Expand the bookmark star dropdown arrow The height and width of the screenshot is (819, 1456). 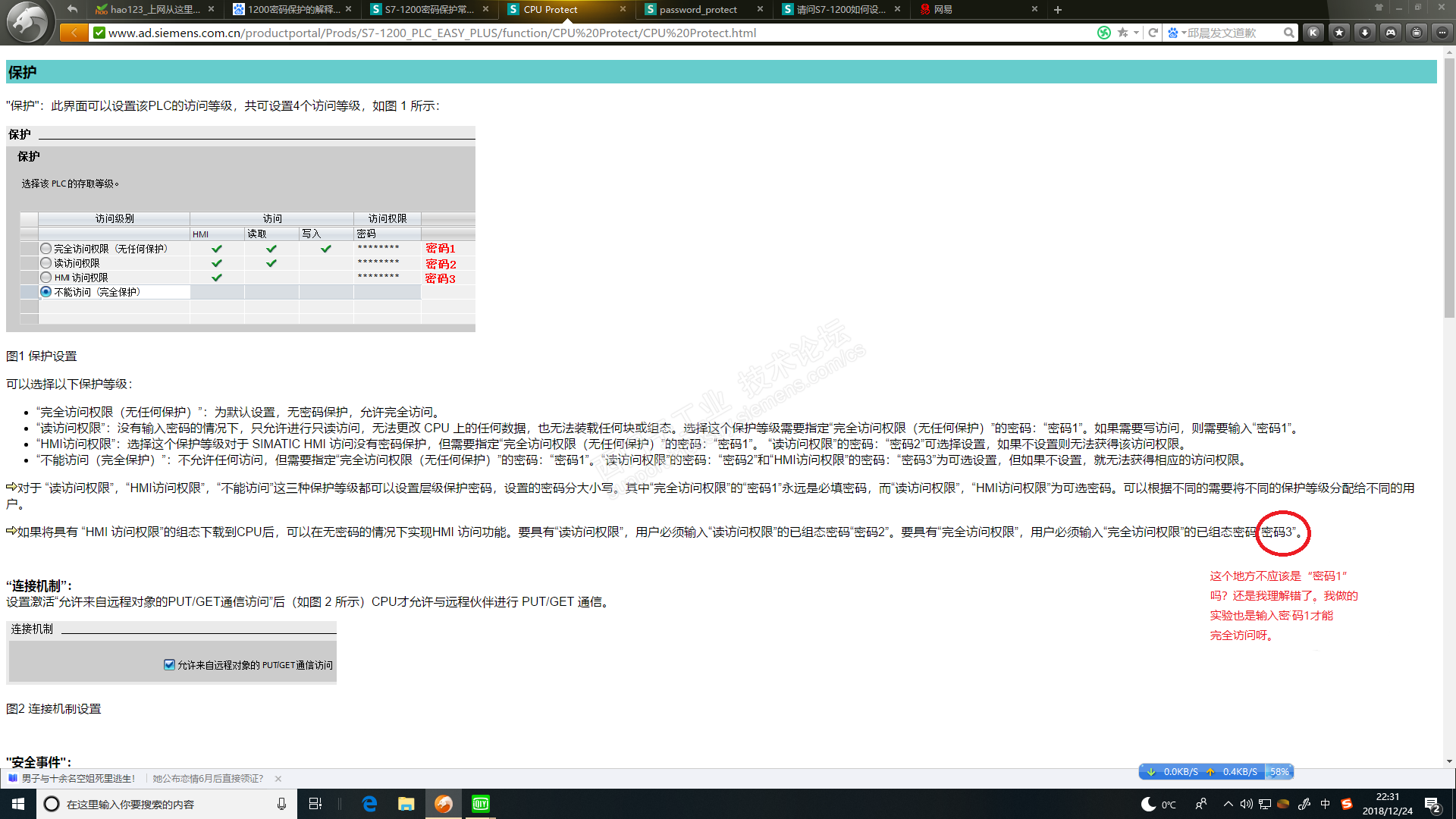(x=1136, y=33)
